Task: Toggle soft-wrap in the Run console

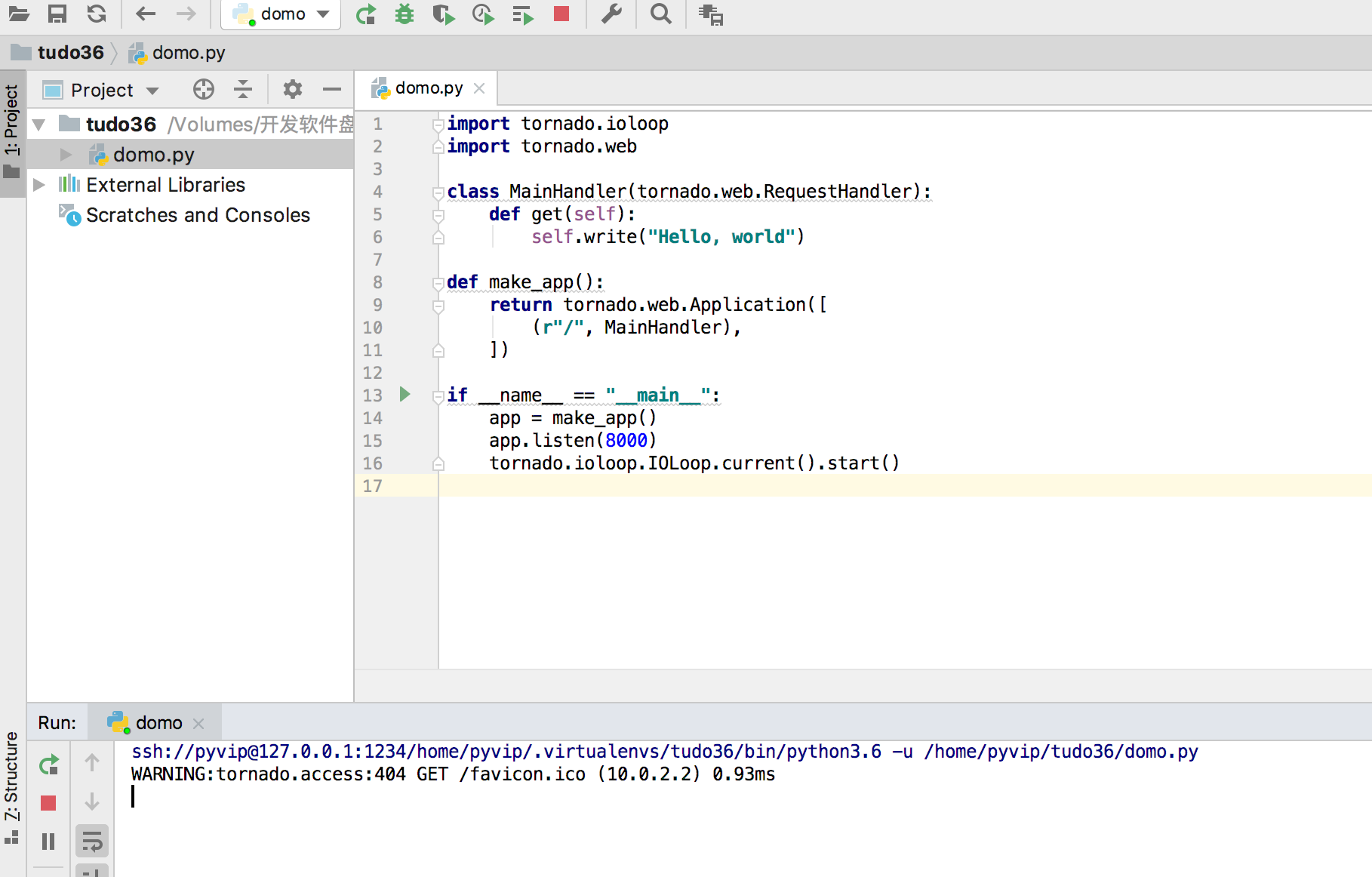Action: [x=92, y=841]
